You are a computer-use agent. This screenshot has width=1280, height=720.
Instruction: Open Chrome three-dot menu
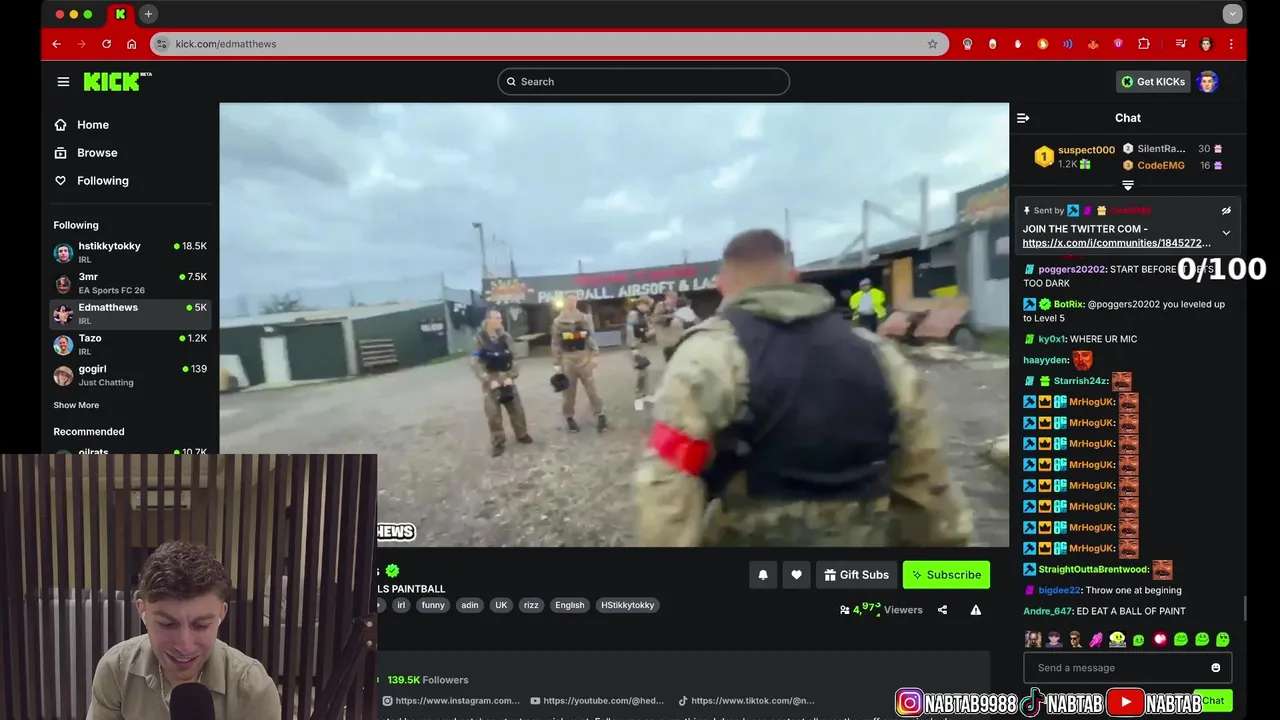pos(1231,44)
